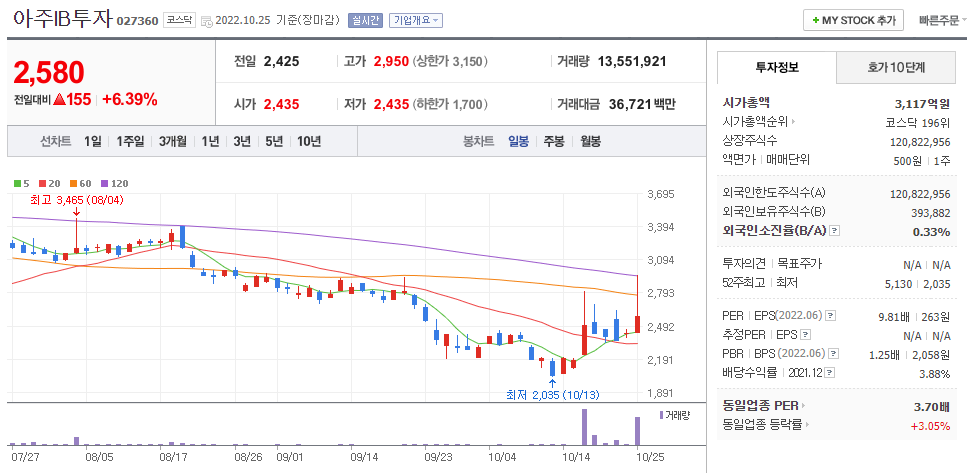Click the 10/25 volume bar

[x=638, y=431]
